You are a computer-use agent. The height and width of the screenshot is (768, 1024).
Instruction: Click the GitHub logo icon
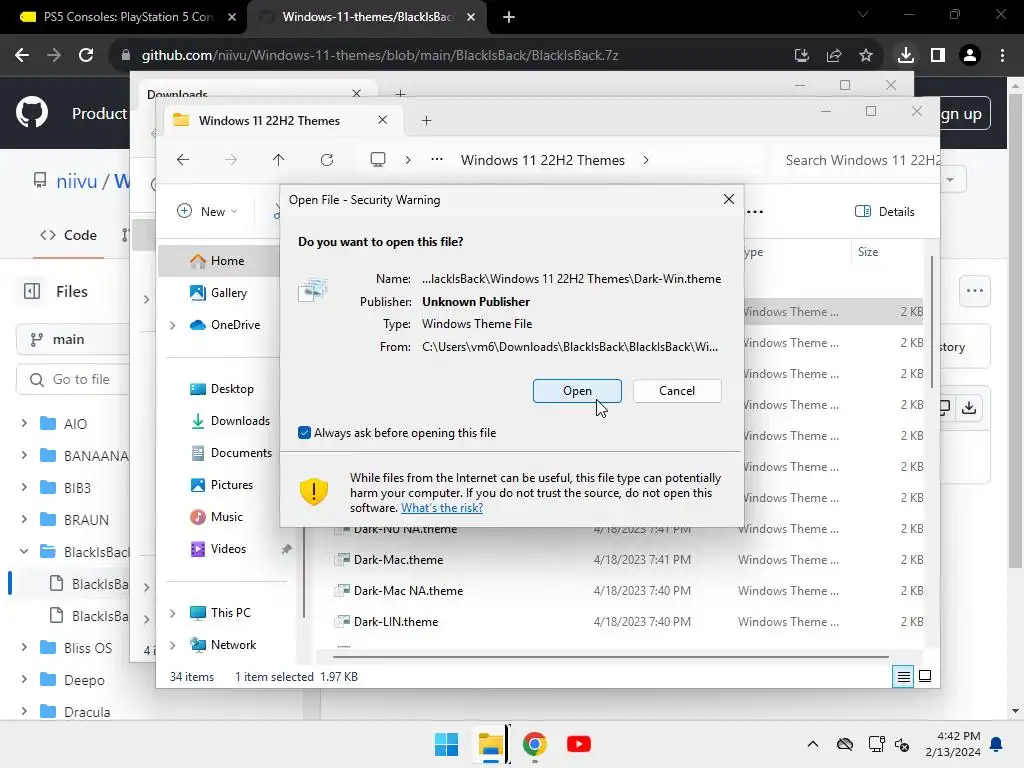(32, 112)
